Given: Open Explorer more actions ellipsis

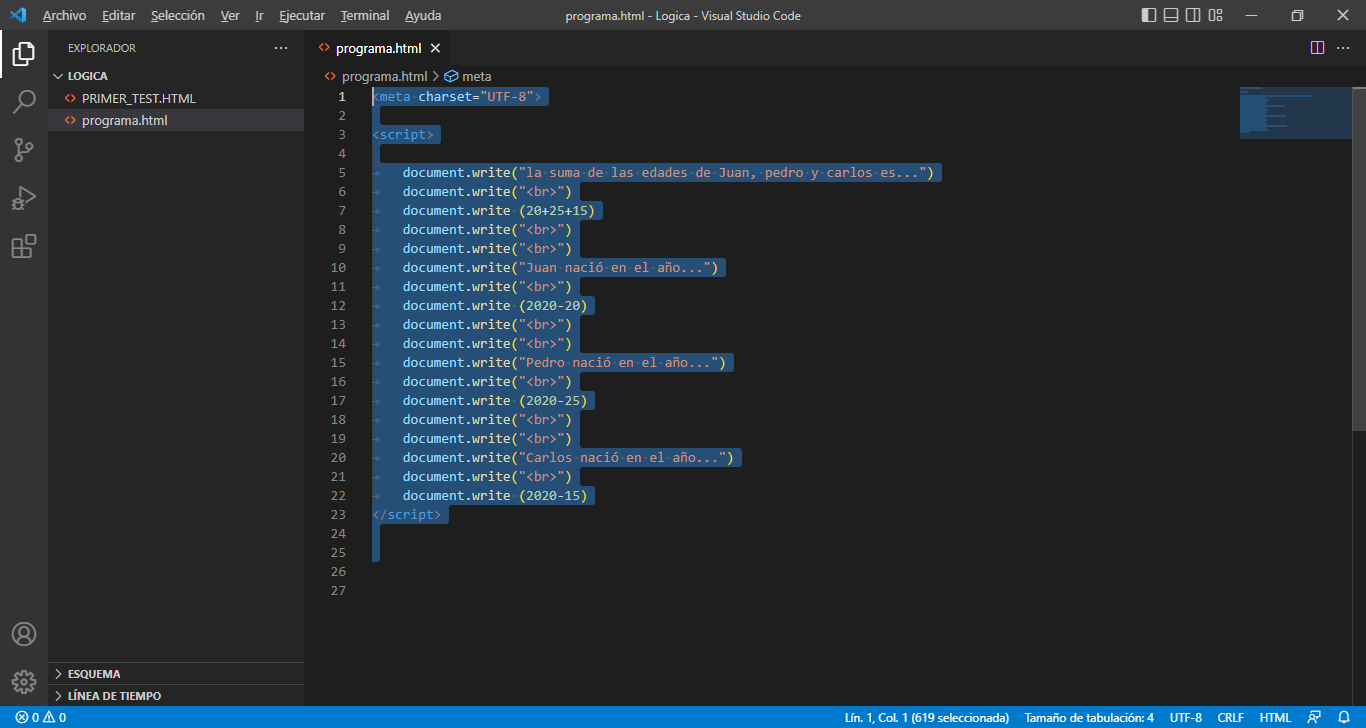Looking at the screenshot, I should coord(281,48).
